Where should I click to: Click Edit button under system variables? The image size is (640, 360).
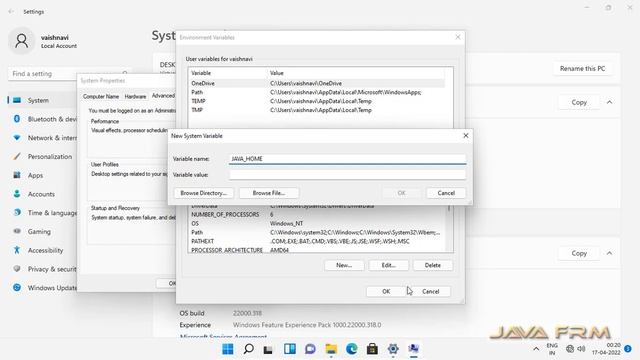point(388,265)
